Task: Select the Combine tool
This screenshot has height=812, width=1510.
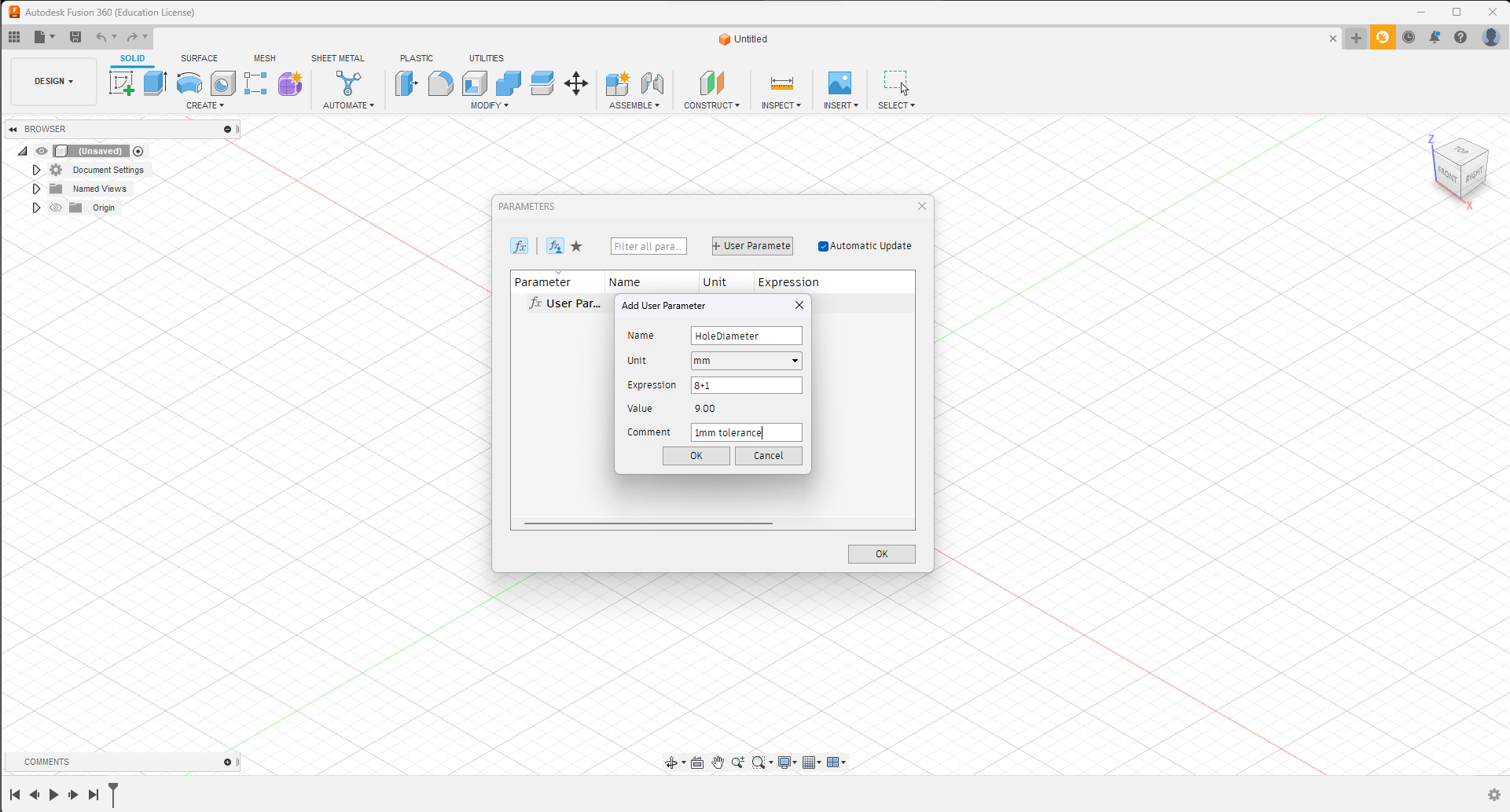Action: click(509, 83)
